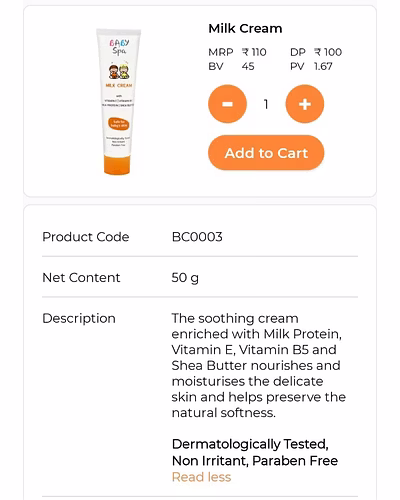Click the Milk Cream product title
The height and width of the screenshot is (500, 400).
click(x=245, y=29)
